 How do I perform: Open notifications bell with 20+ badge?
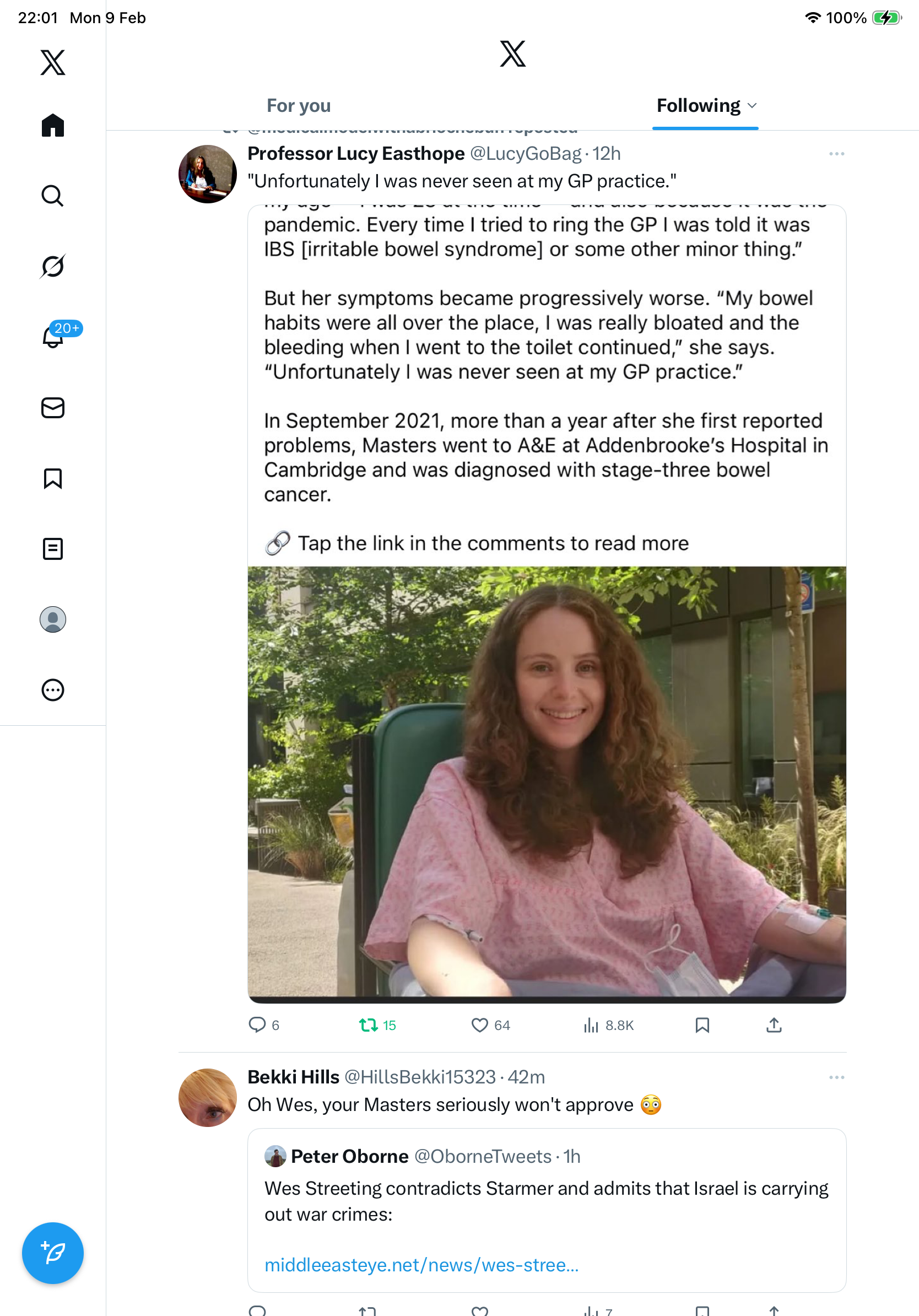coord(54,337)
